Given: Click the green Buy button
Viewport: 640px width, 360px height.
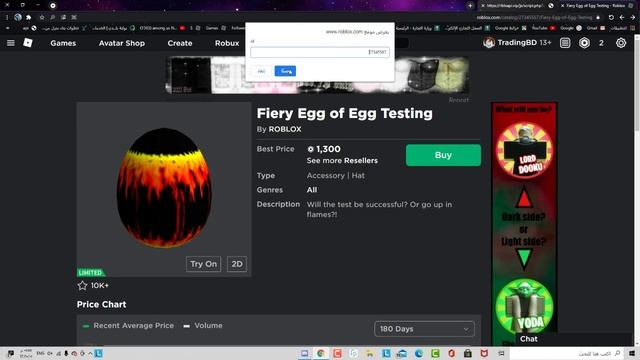Looking at the screenshot, I should coord(443,155).
